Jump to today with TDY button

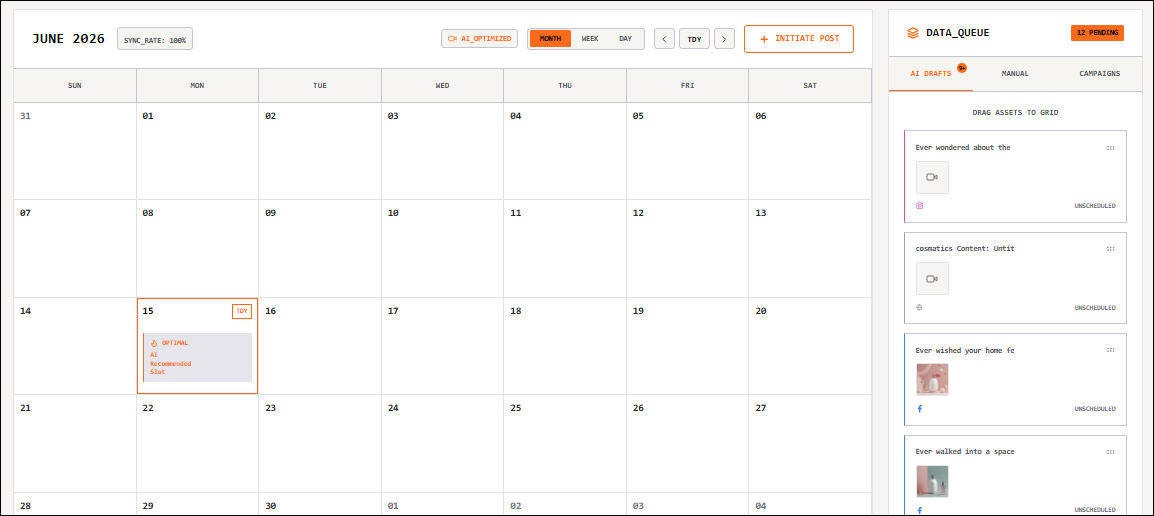click(694, 39)
